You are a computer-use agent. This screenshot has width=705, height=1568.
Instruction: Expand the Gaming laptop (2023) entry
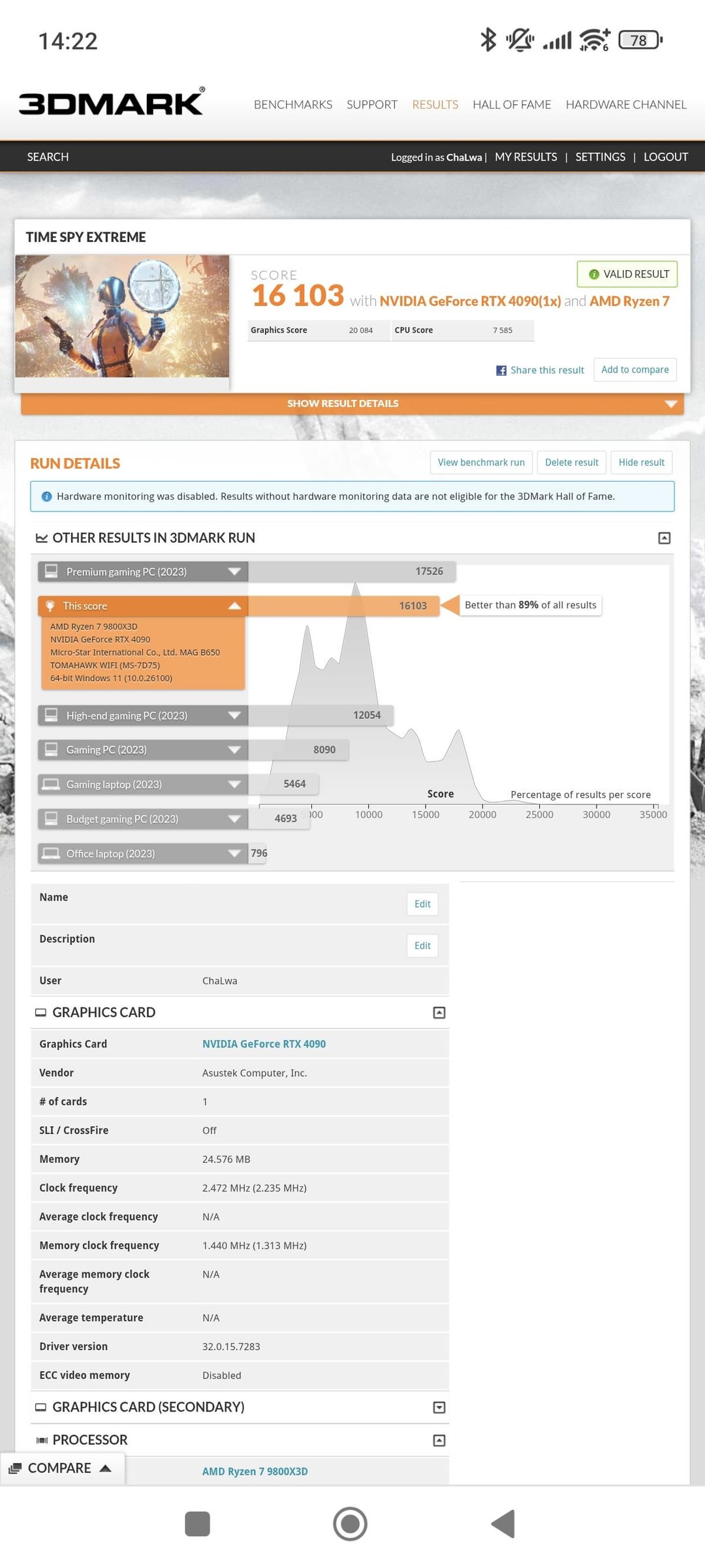(x=143, y=784)
